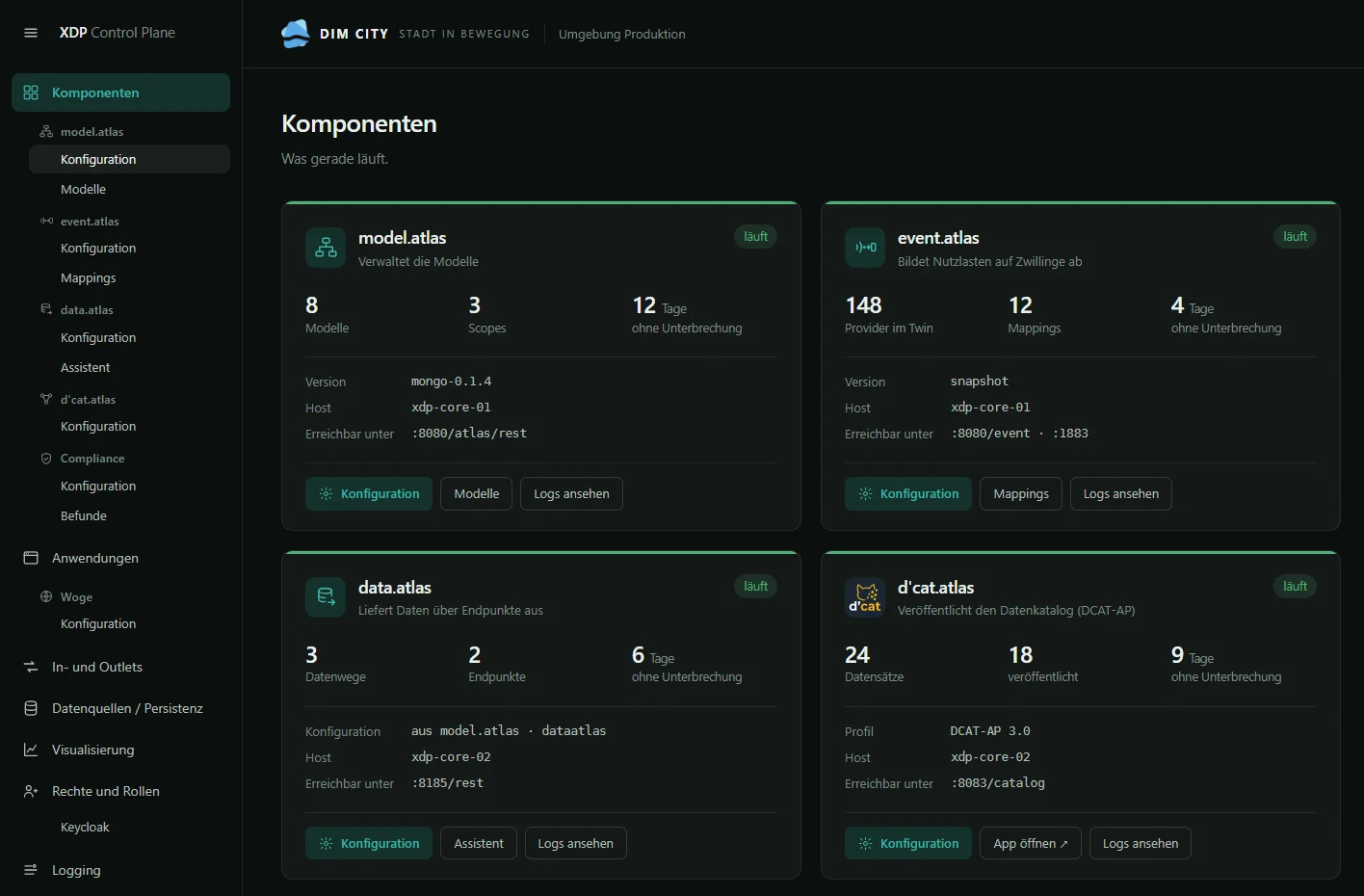Open Befunde under Compliance
Screen dimensions: 1364x896
point(129,515)
